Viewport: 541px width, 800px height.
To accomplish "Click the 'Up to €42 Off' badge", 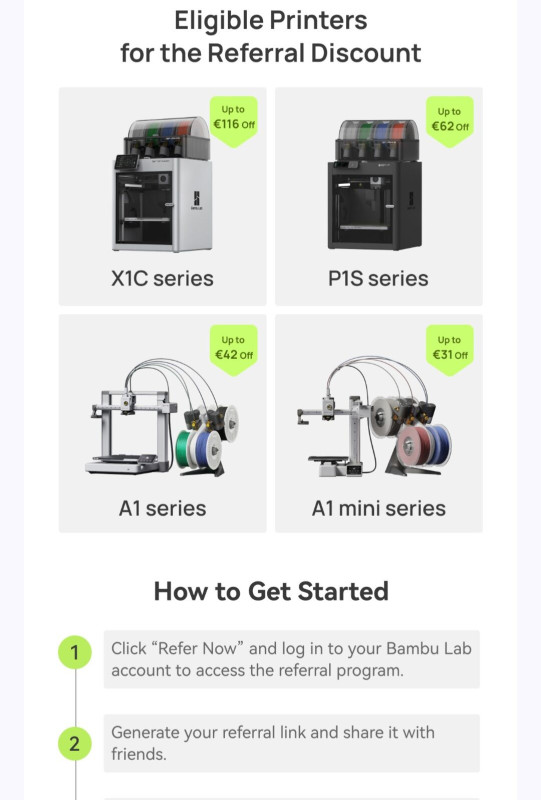I will click(x=234, y=350).
